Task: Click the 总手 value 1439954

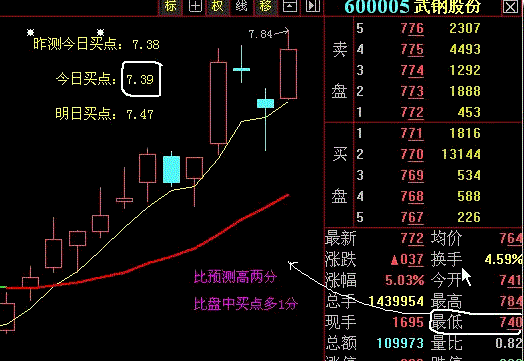Action: pyautogui.click(x=396, y=302)
